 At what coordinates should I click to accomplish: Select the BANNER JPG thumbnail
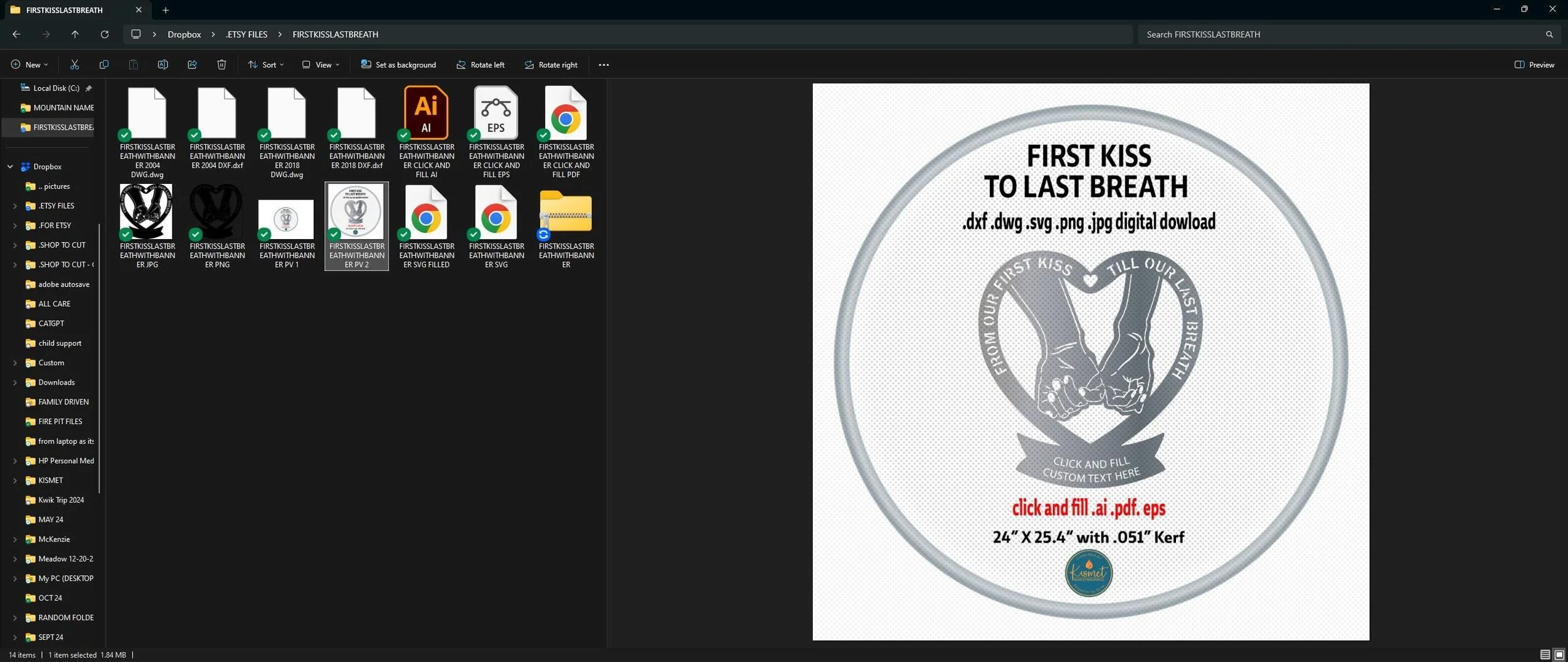(x=147, y=227)
